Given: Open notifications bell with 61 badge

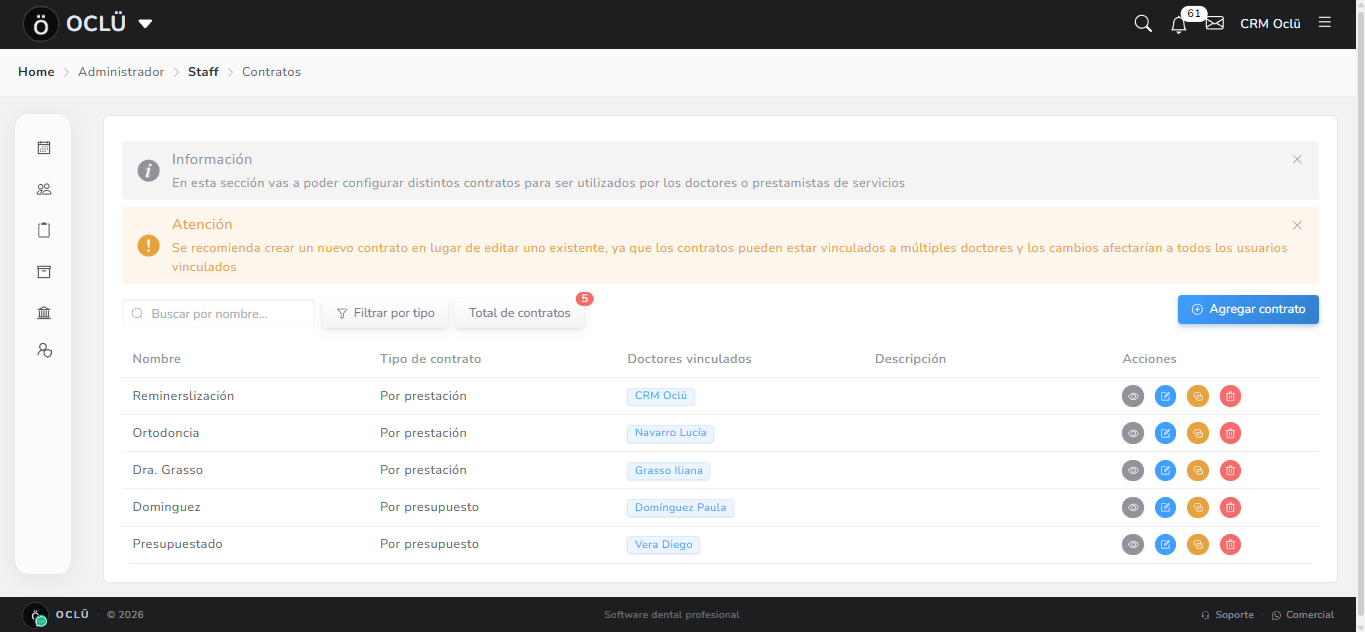Looking at the screenshot, I should 1179,24.
